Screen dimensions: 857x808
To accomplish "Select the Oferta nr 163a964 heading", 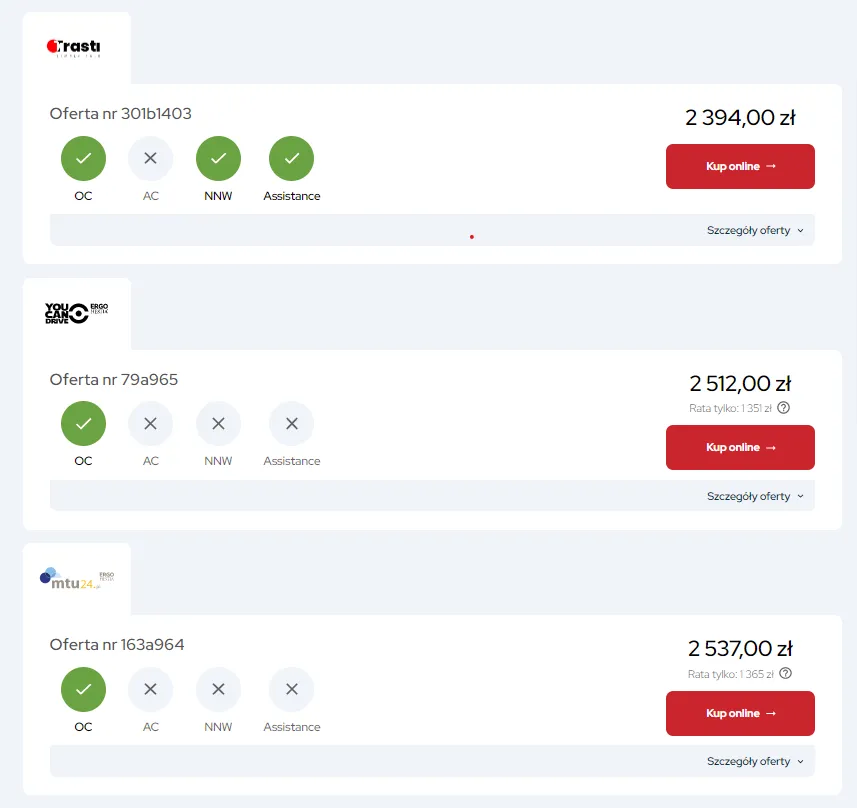I will [117, 645].
